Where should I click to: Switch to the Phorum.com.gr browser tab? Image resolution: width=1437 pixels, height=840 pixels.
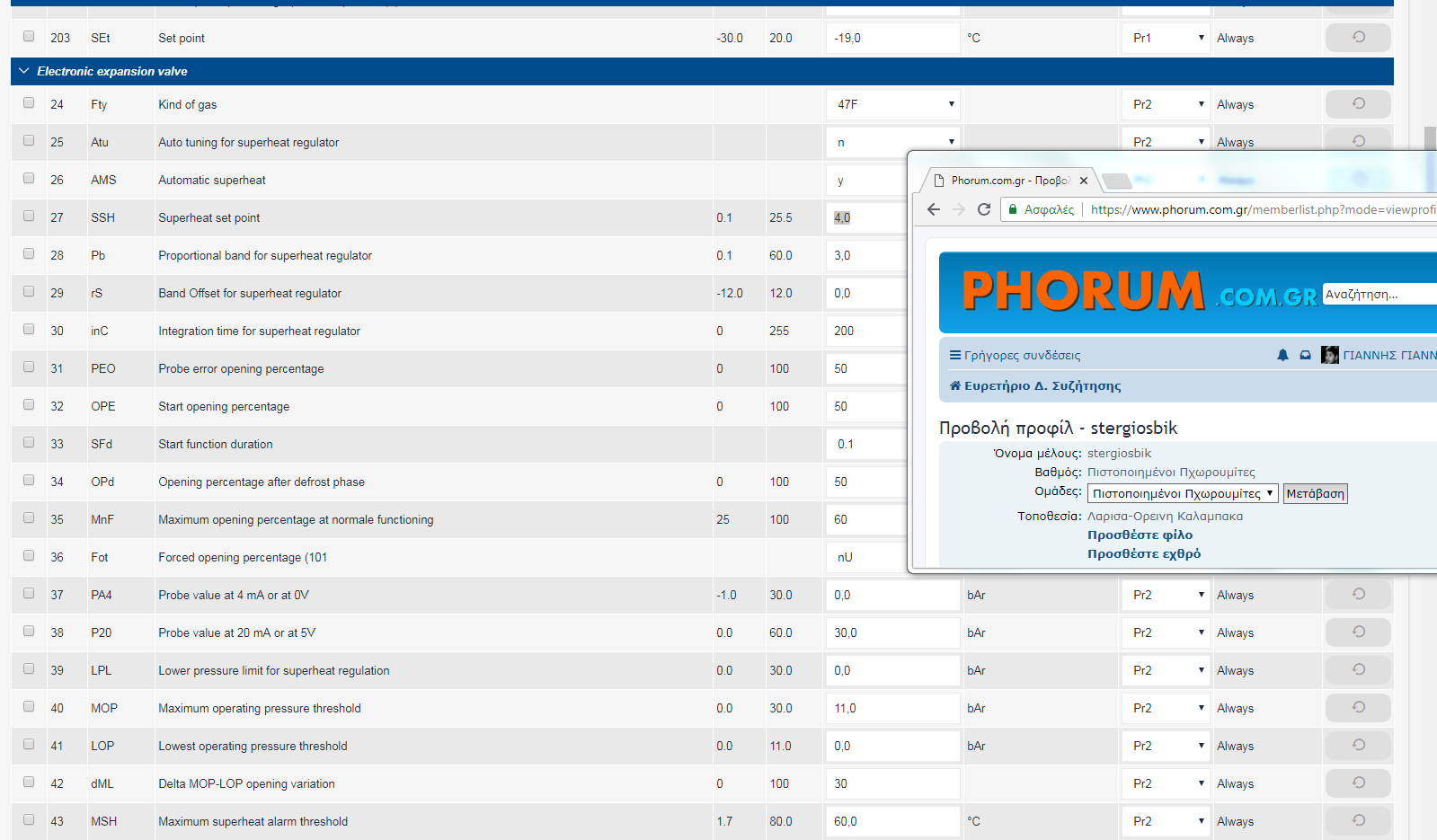point(1010,181)
